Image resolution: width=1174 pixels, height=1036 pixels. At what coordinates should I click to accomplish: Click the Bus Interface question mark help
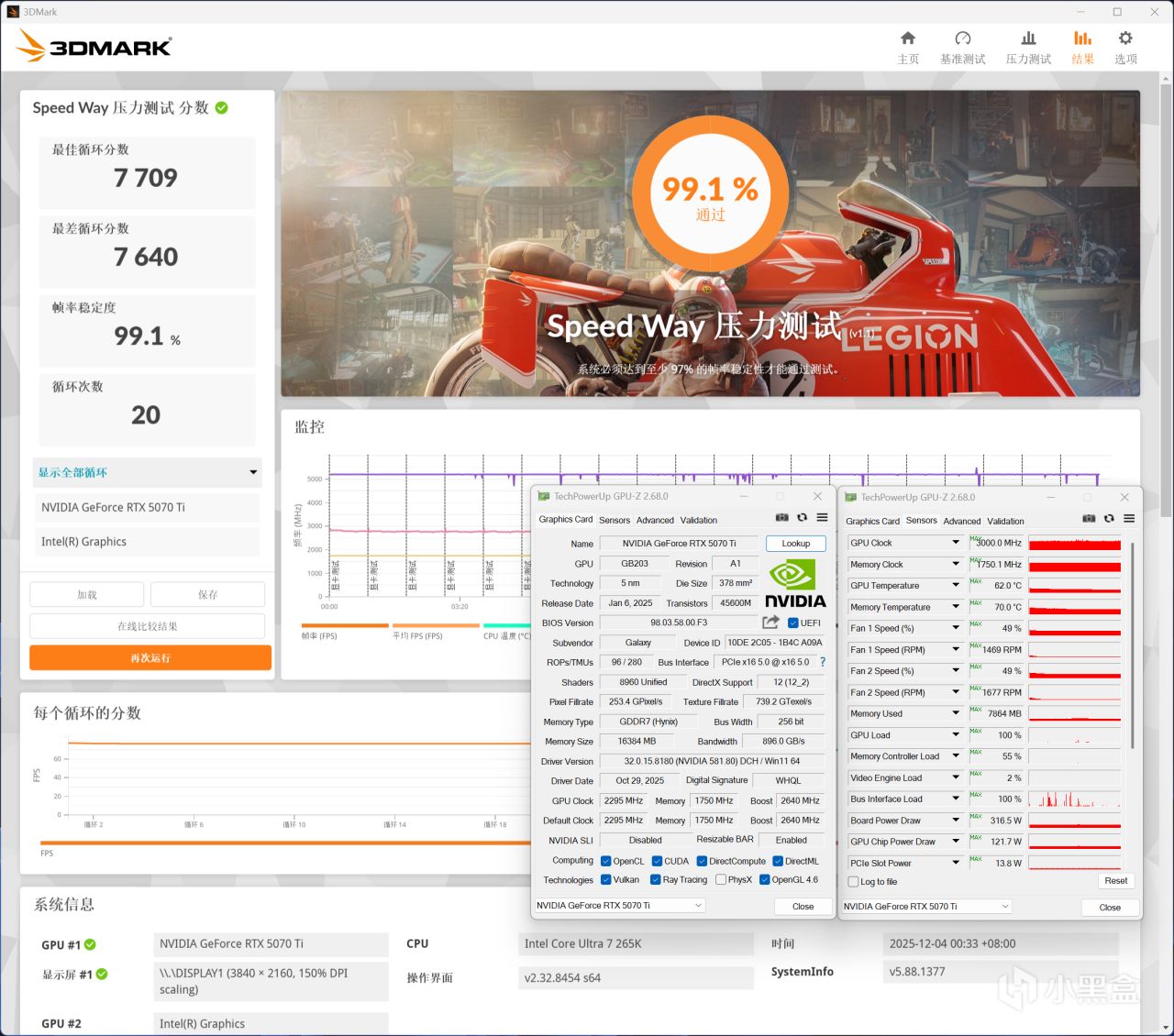(823, 662)
